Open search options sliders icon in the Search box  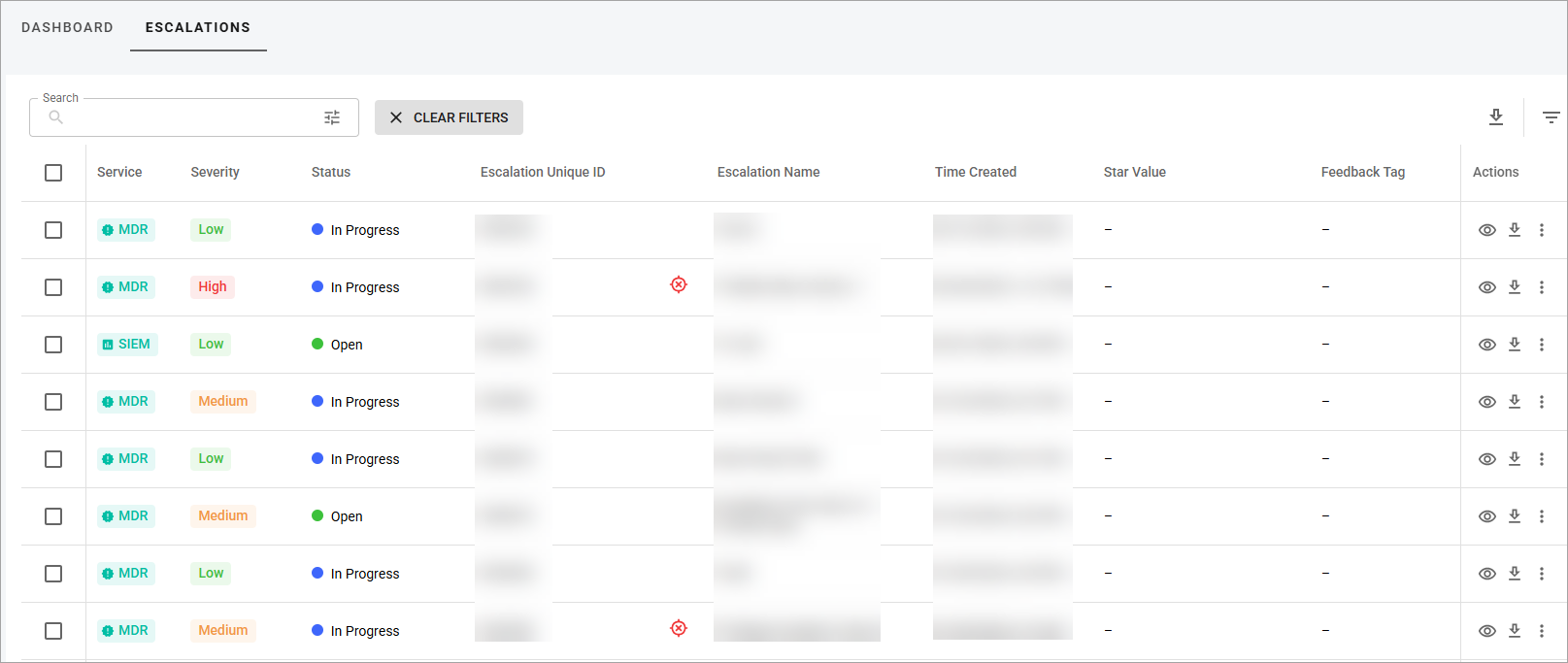point(332,117)
